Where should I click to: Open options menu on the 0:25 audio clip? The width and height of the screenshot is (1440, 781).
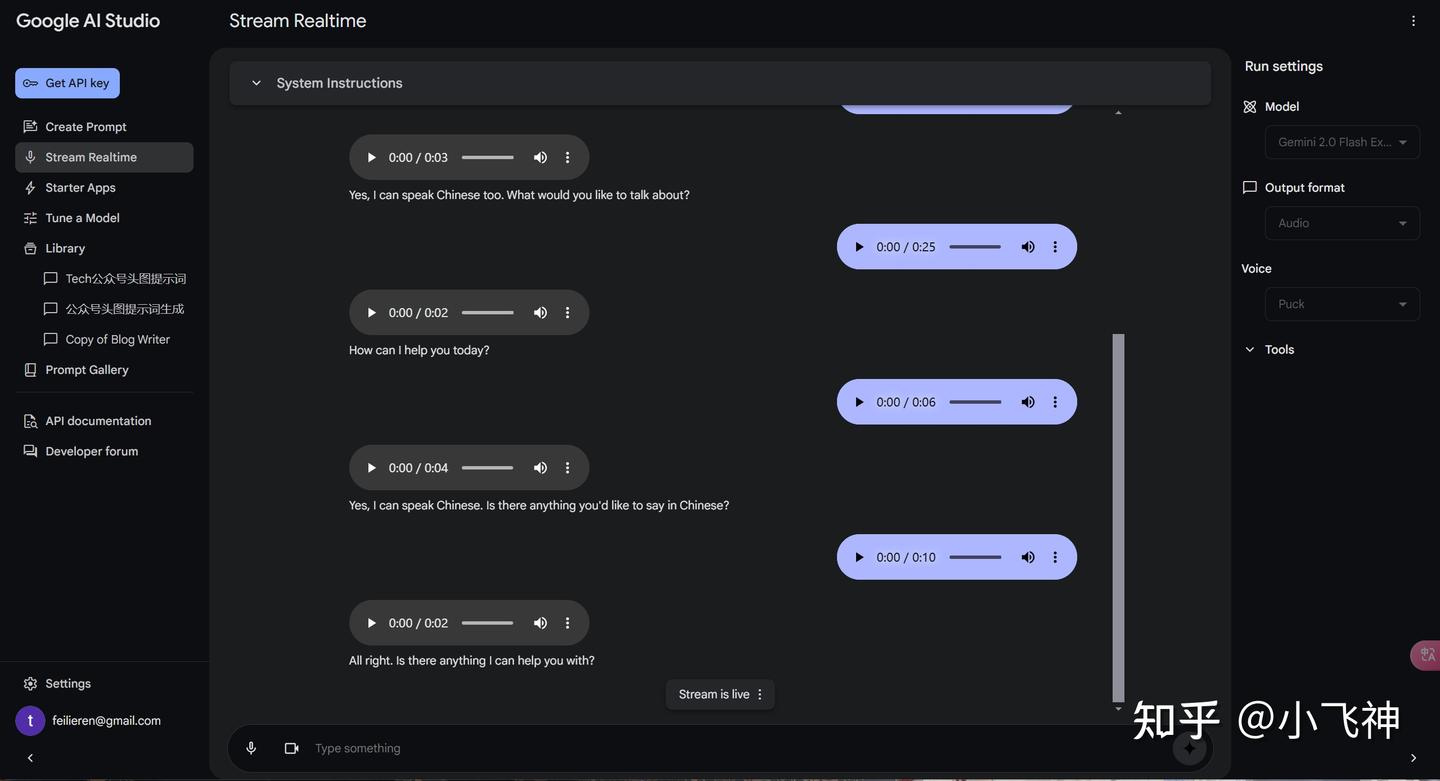[x=1055, y=247]
